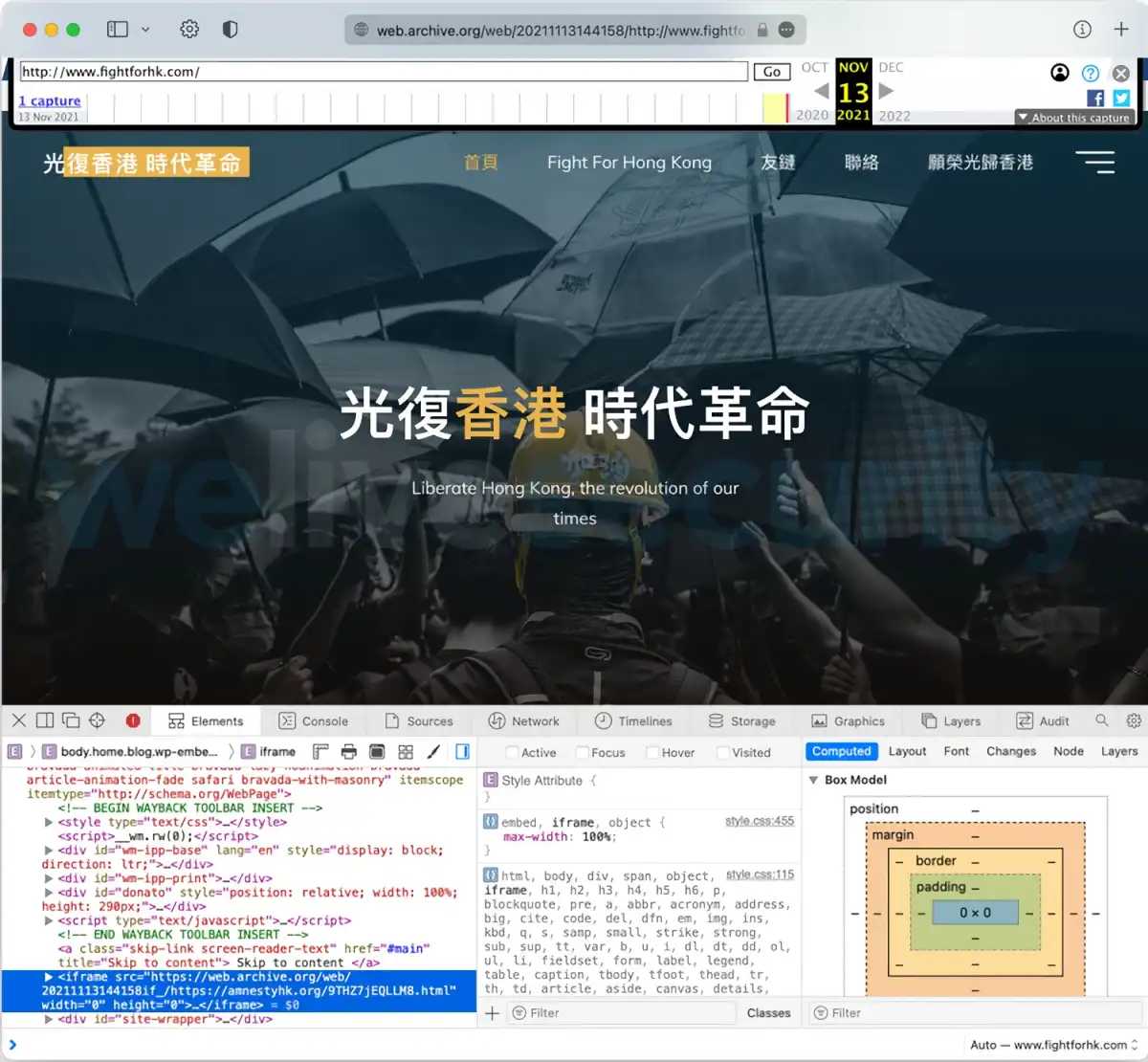The image size is (1148, 1062).
Task: Toggle appearance (dark mode) emulation icon
Action: 377,752
